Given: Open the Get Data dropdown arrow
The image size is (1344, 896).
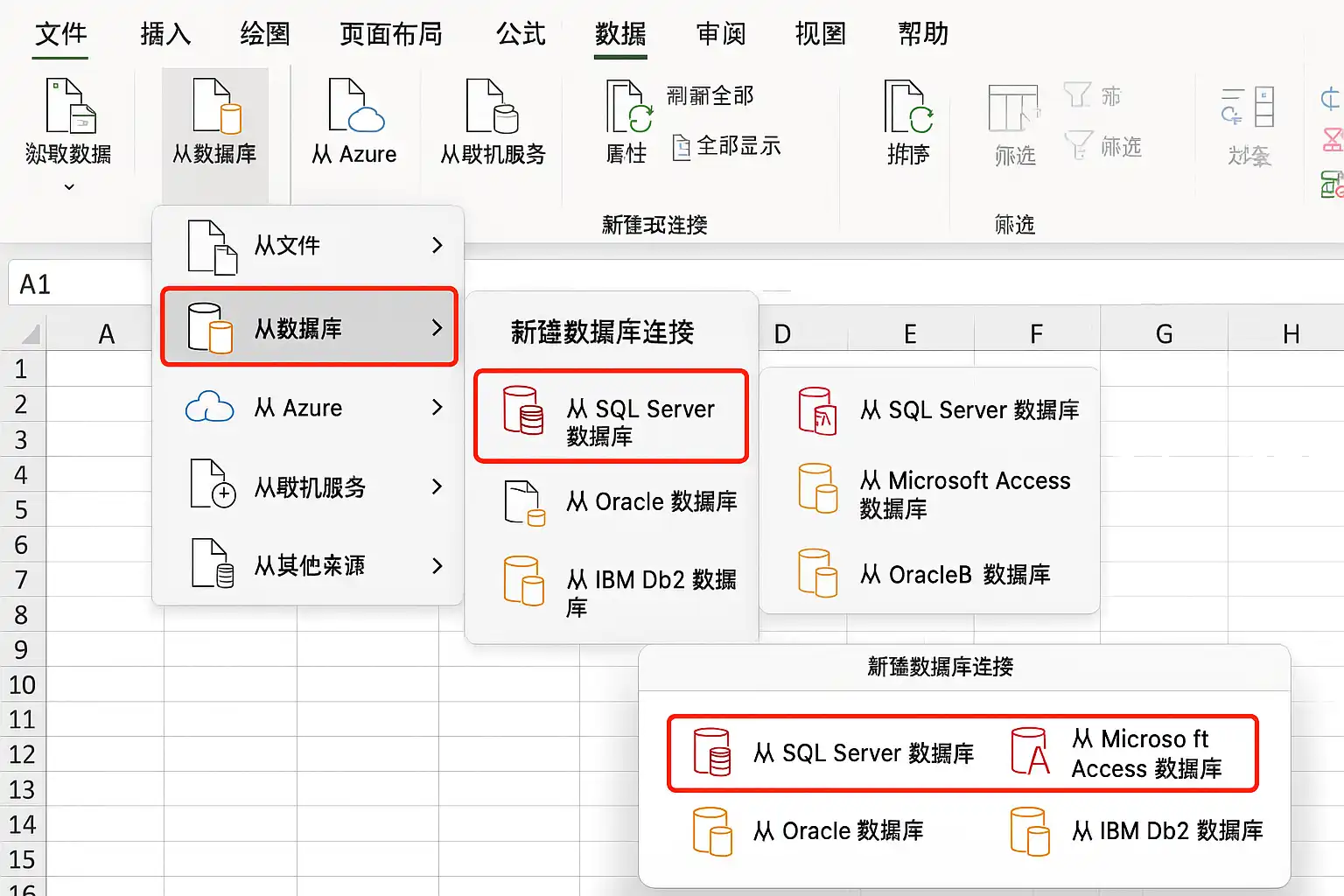Looking at the screenshot, I should 69,186.
